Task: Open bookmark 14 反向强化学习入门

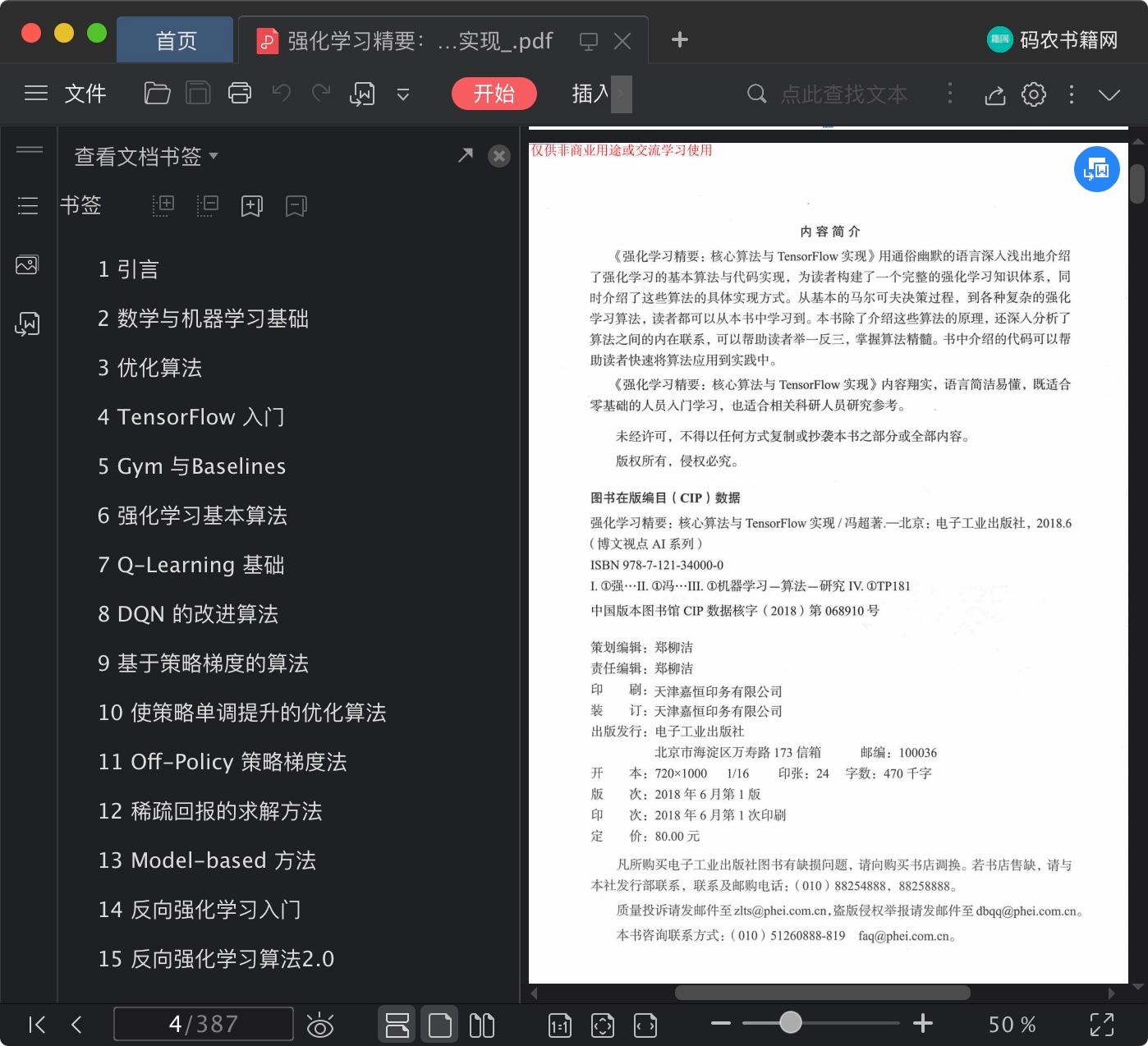Action: click(200, 910)
